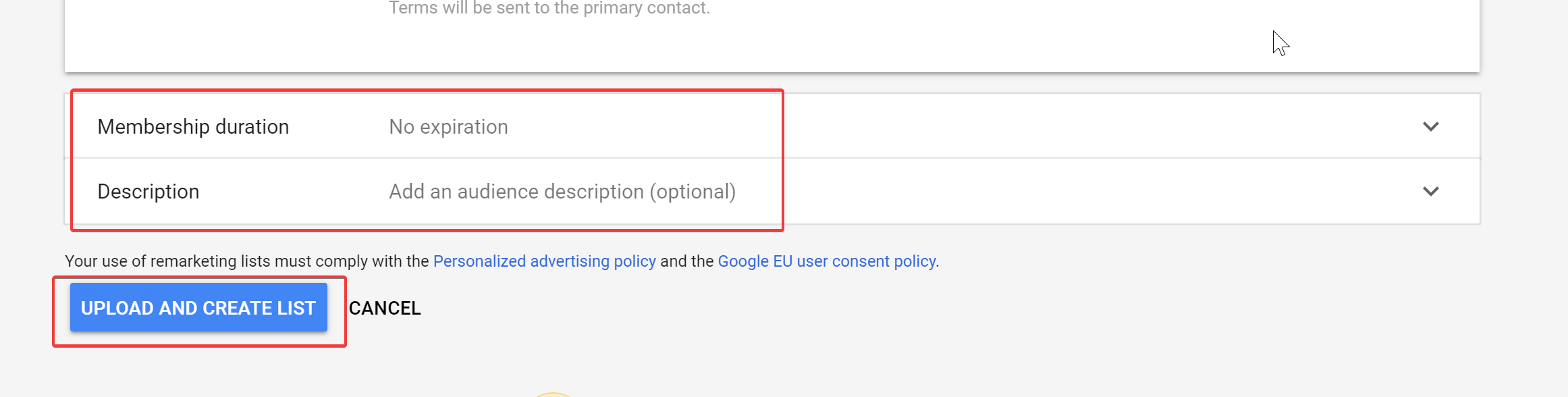This screenshot has width=1568, height=397.
Task: Open the Personalized advertising policy link
Action: pos(544,261)
